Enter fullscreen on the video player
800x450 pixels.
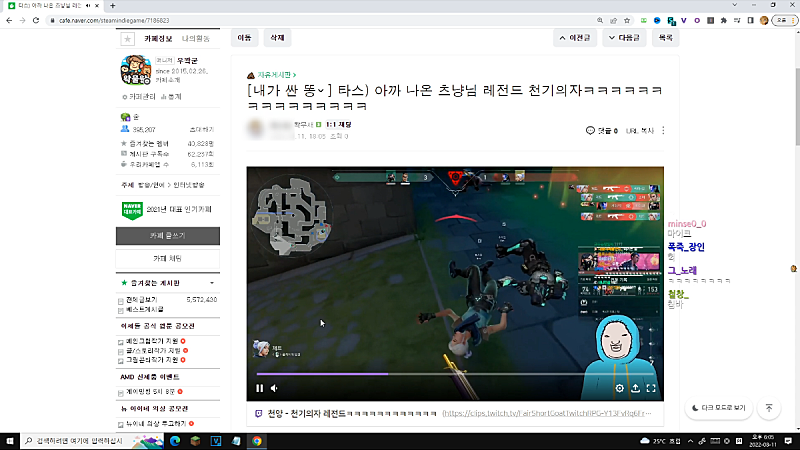tap(651, 388)
